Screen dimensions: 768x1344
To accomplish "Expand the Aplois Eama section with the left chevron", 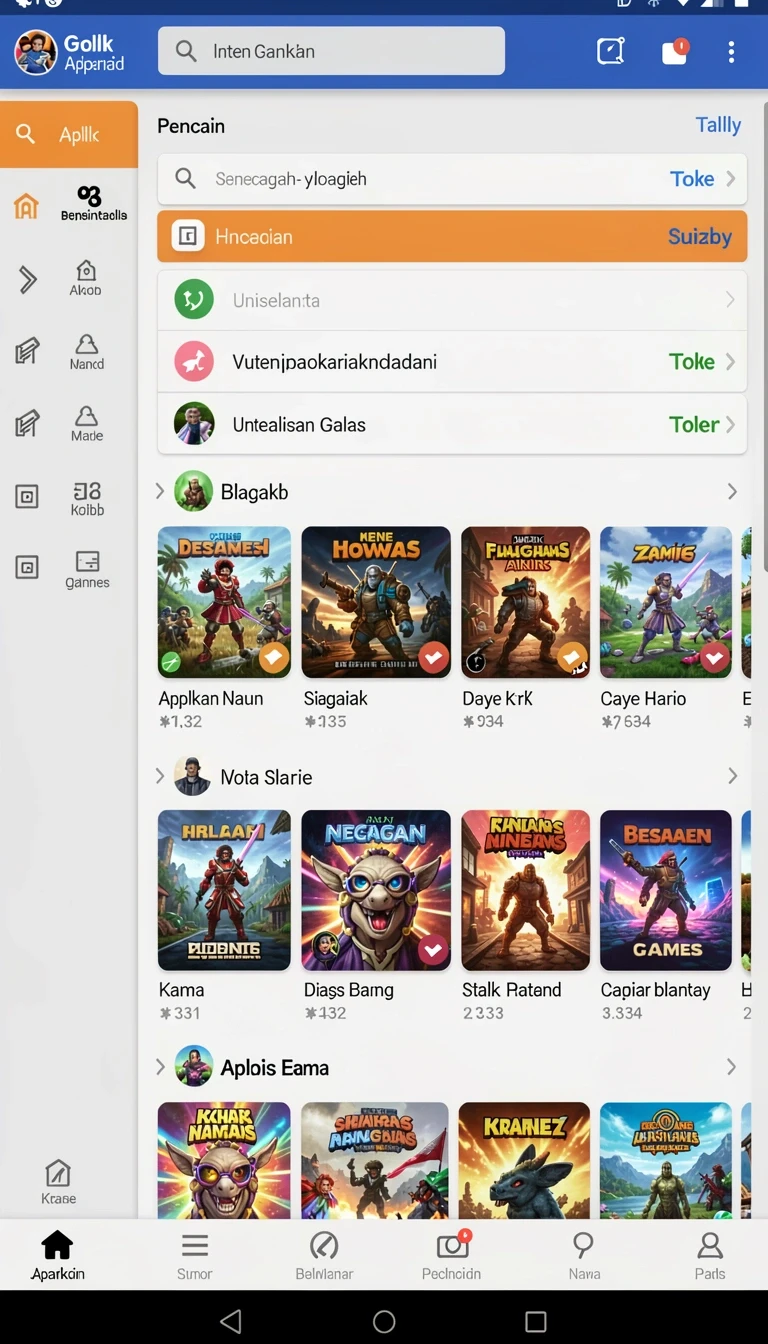I will coord(160,1067).
